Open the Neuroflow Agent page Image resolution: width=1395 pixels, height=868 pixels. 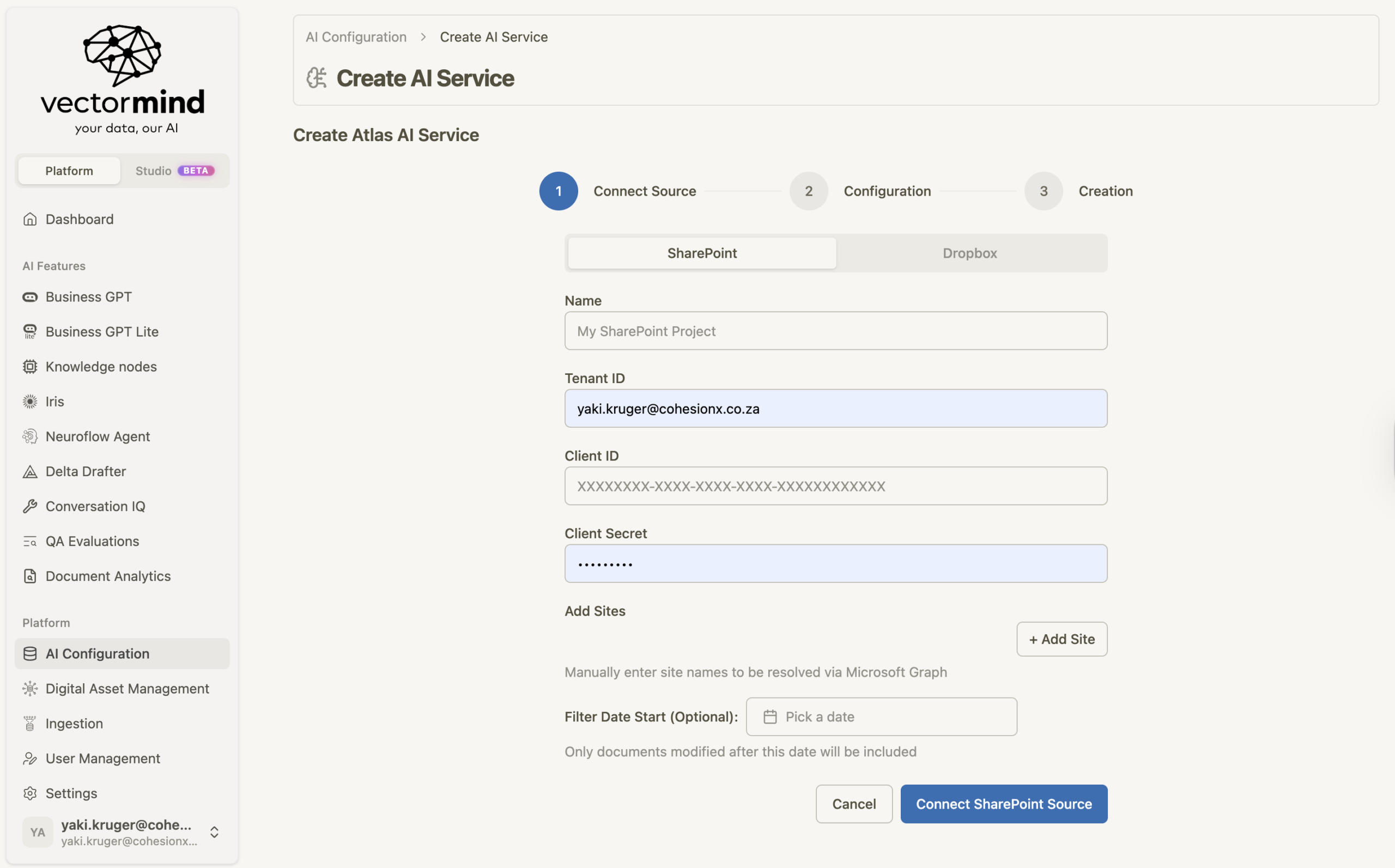(x=122, y=437)
